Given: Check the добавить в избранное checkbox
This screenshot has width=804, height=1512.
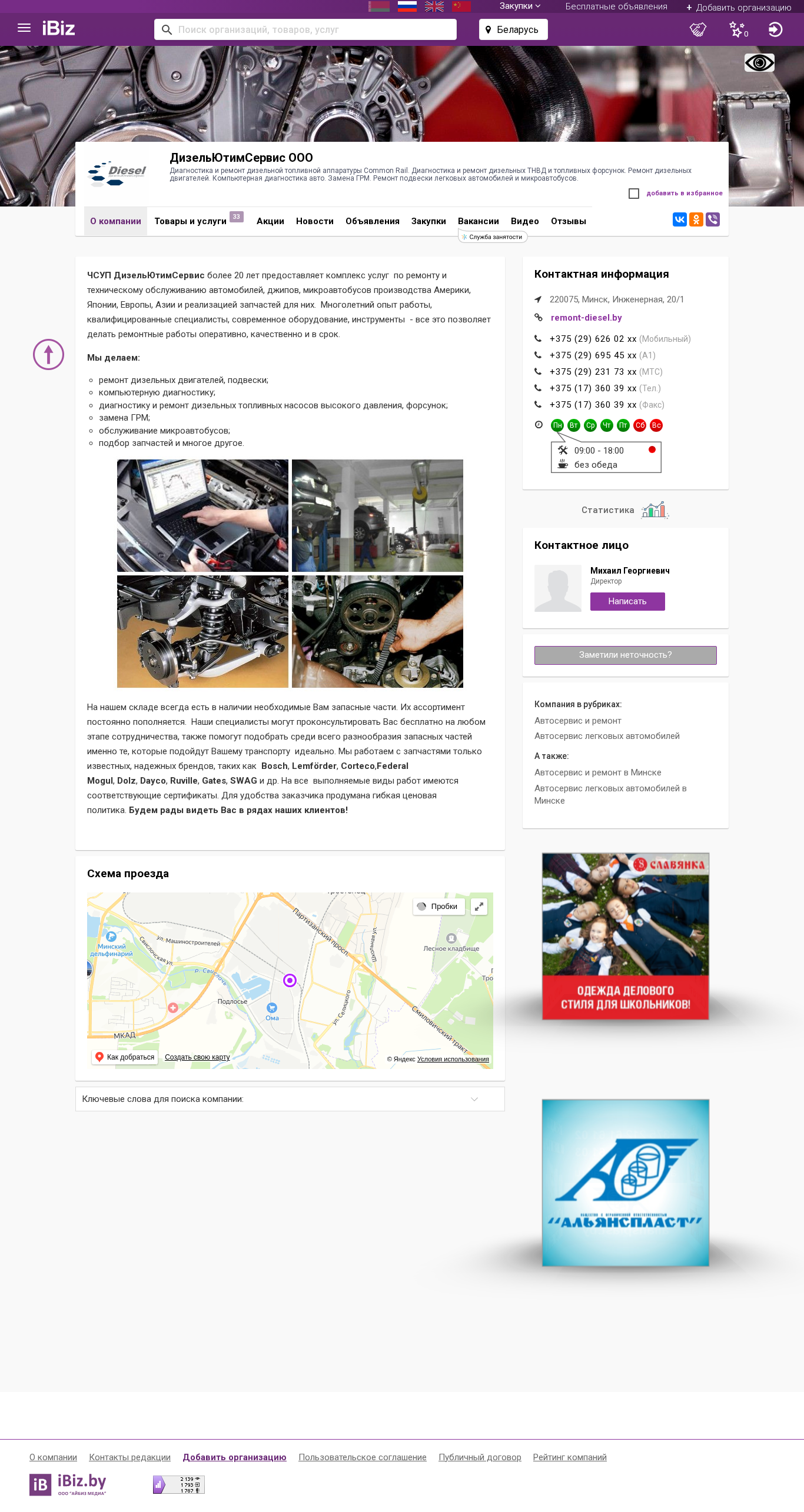Looking at the screenshot, I should tap(634, 194).
